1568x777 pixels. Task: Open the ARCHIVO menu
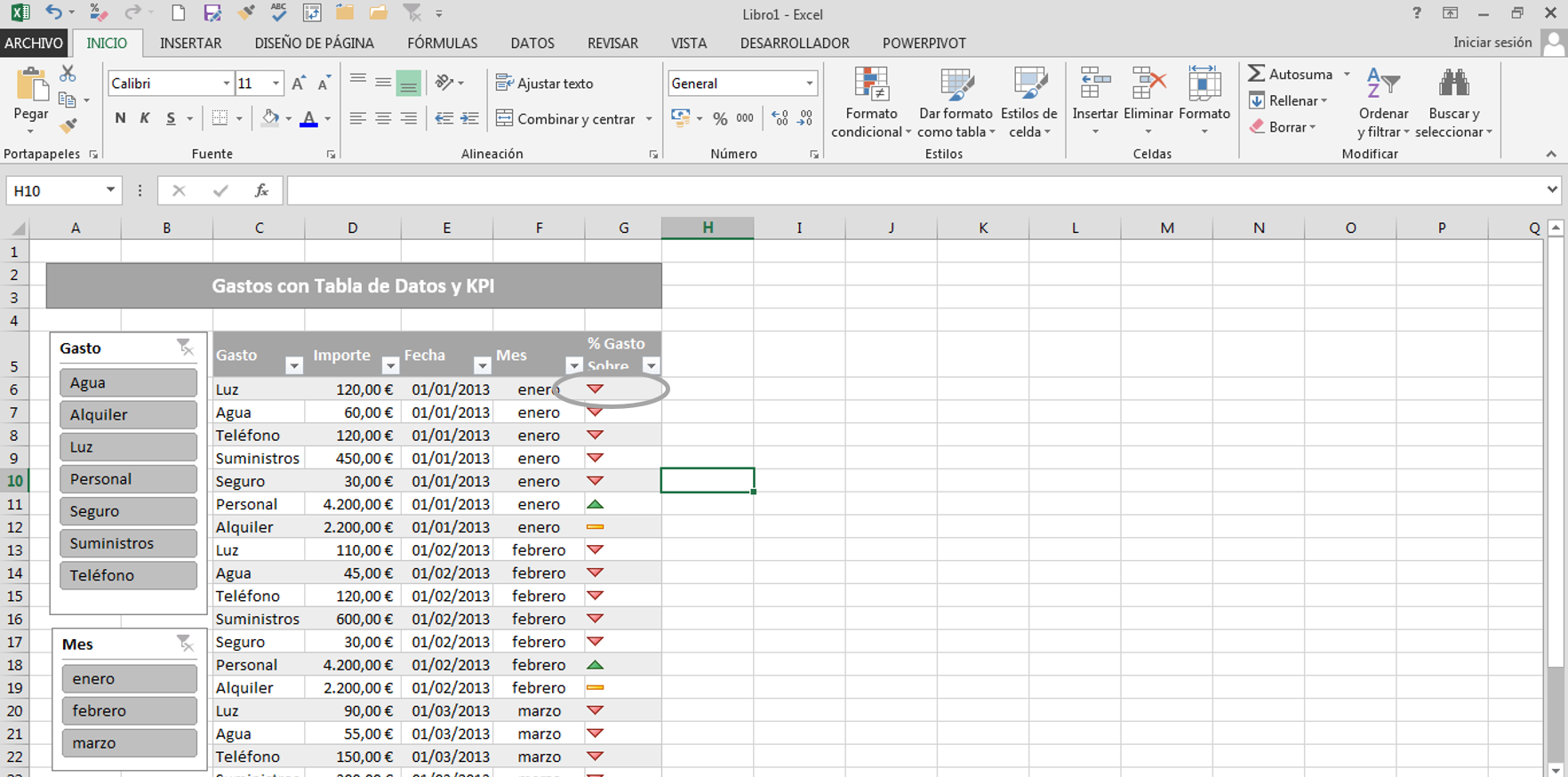pos(34,43)
